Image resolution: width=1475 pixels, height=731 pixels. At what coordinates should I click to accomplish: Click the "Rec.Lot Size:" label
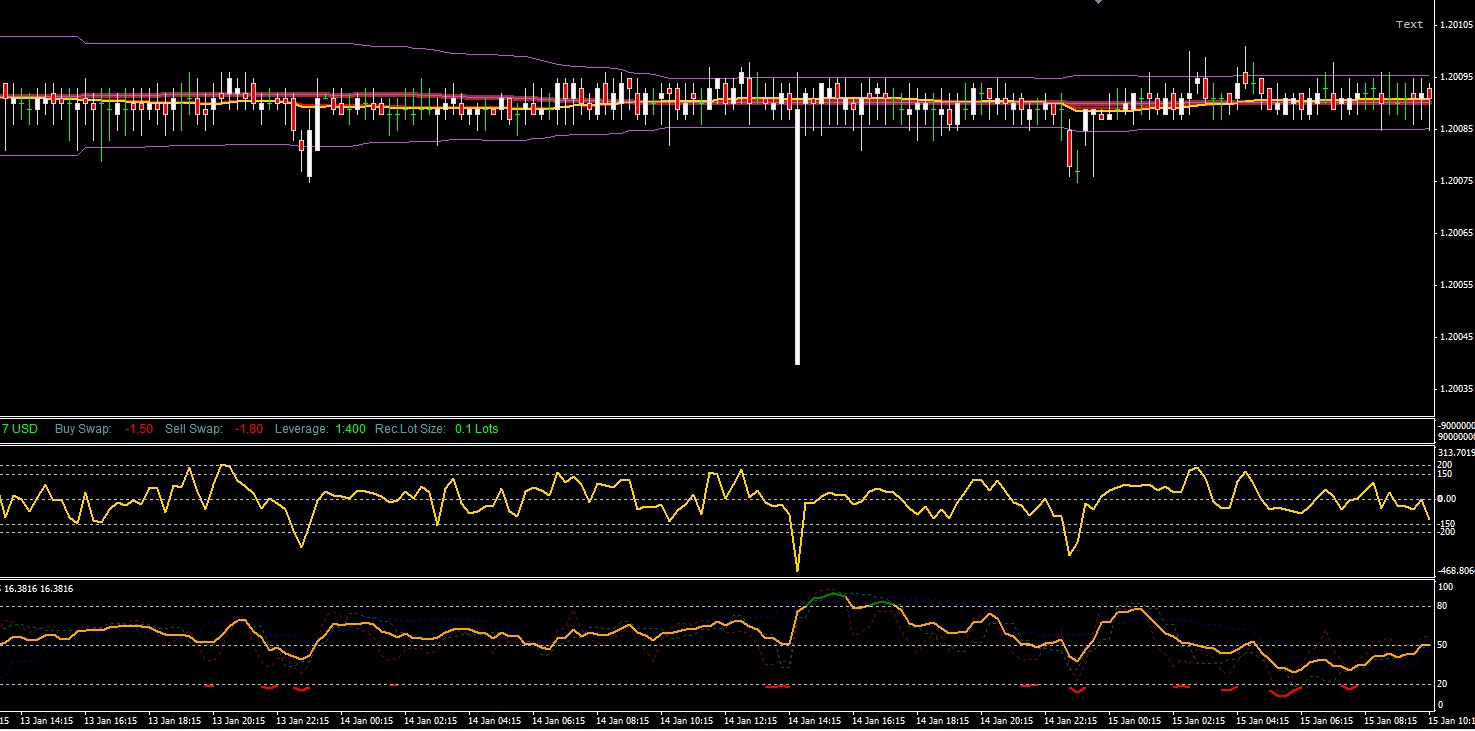point(410,429)
